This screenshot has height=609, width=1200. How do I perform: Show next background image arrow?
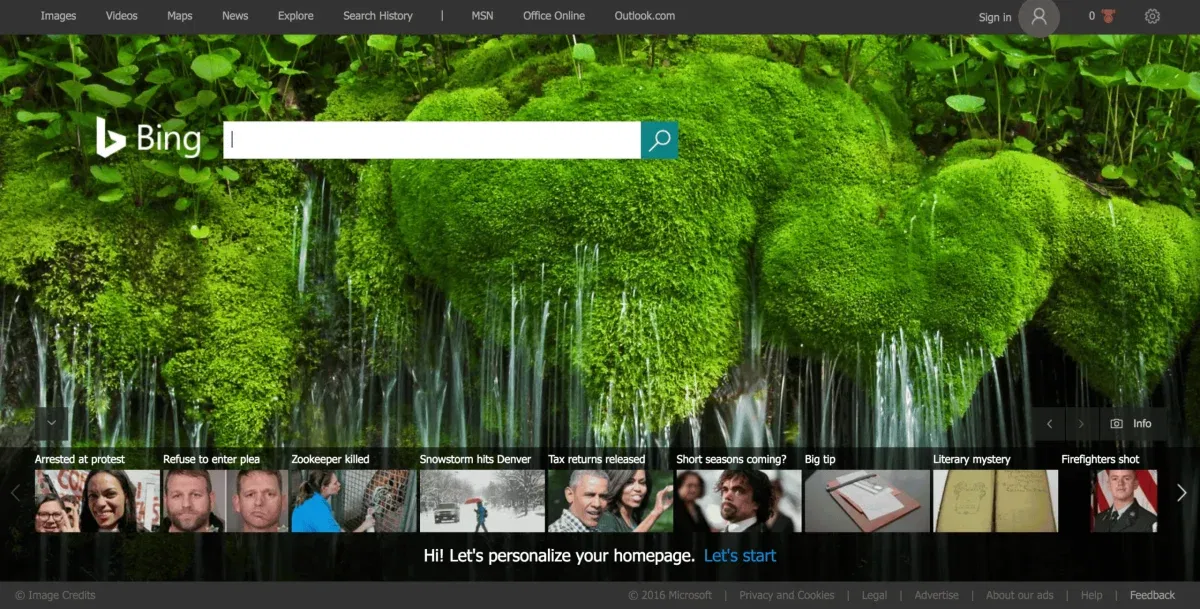coord(1081,424)
